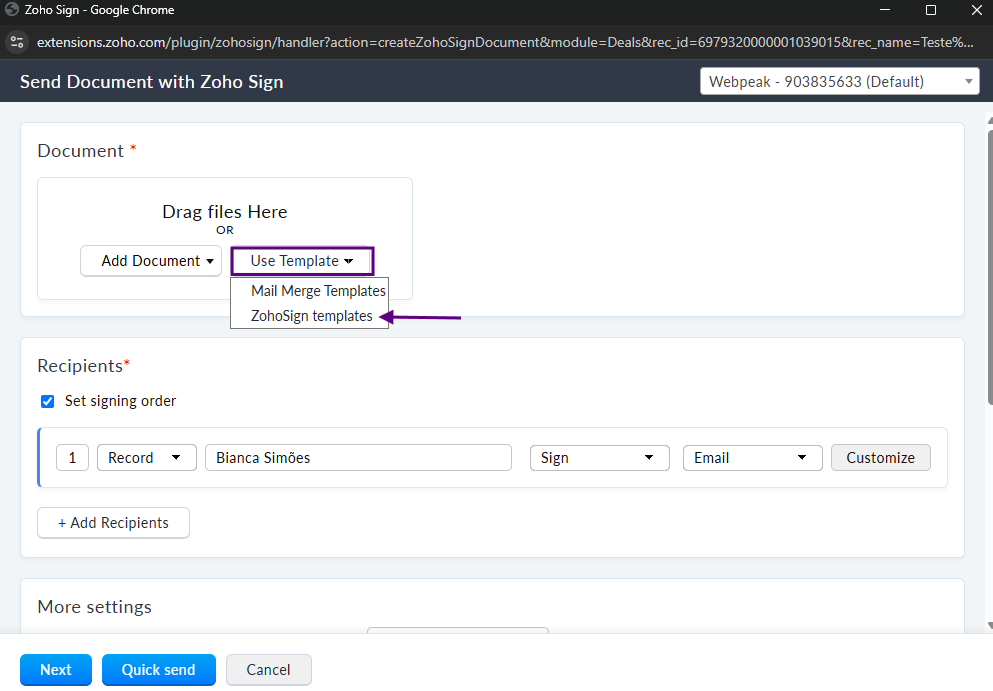This screenshot has width=993, height=691.
Task: Expand the Add Document dropdown
Action: (x=151, y=261)
